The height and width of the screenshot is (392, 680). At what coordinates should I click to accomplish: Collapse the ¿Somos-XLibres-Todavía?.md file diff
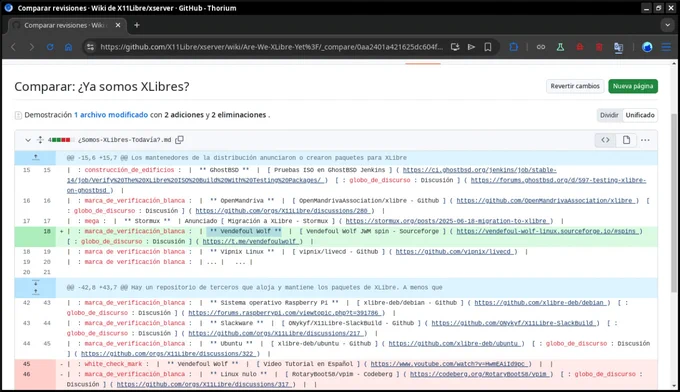tap(28, 140)
